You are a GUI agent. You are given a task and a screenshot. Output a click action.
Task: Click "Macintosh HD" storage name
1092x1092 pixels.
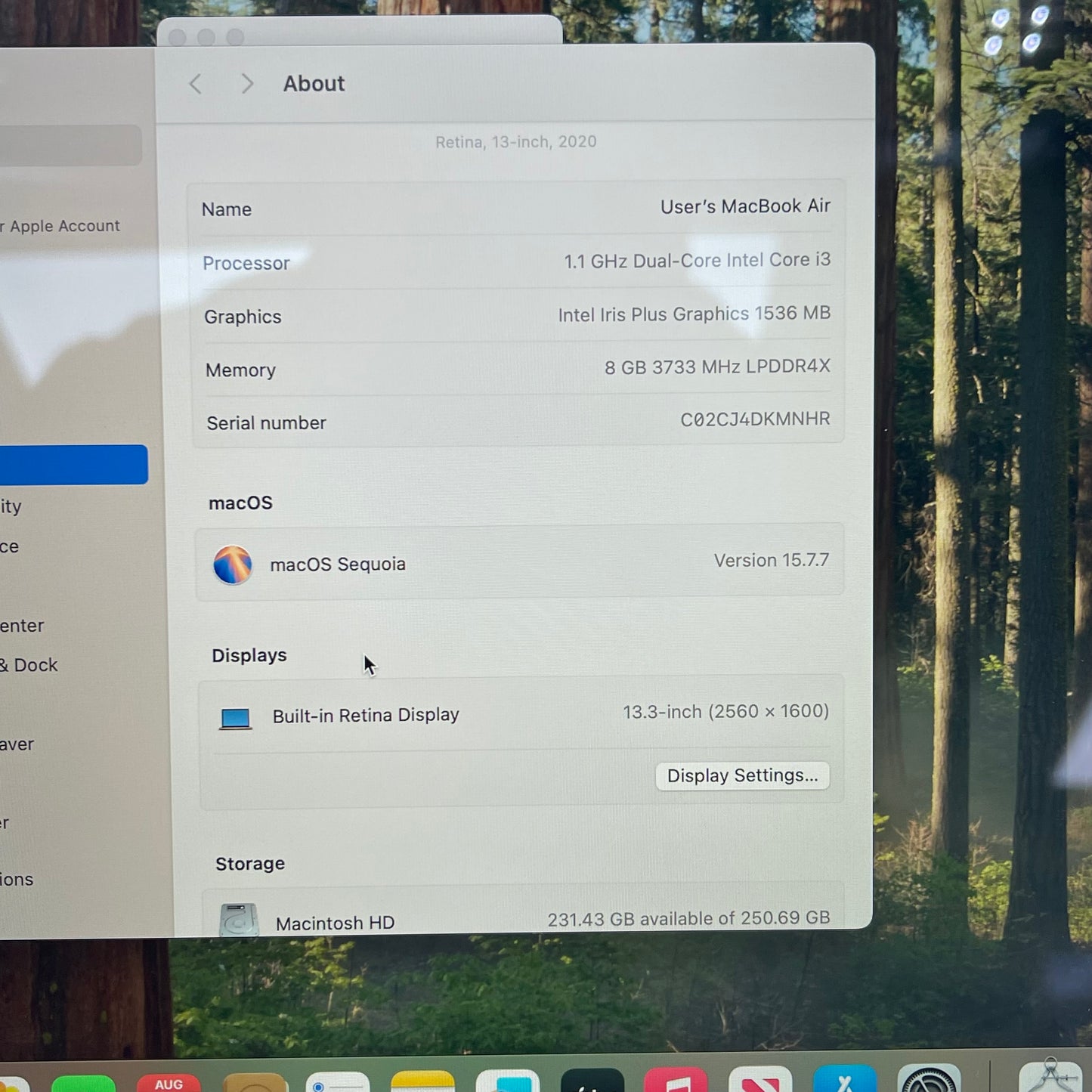point(335,923)
